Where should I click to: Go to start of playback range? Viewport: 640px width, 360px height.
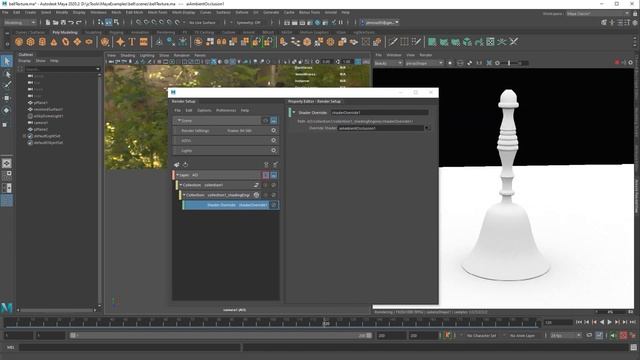click(579, 322)
